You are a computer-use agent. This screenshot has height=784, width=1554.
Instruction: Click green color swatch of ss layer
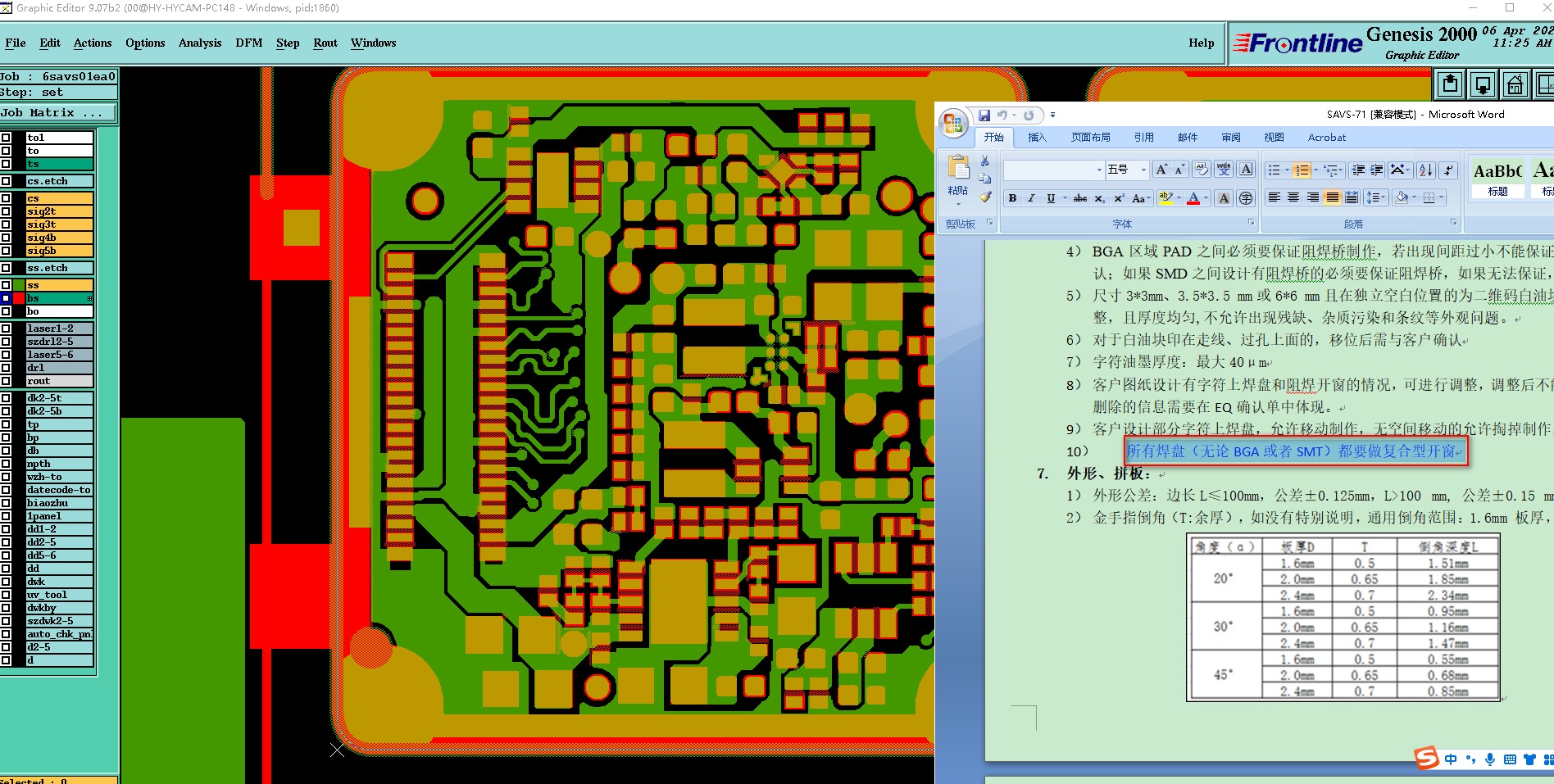pos(19,285)
